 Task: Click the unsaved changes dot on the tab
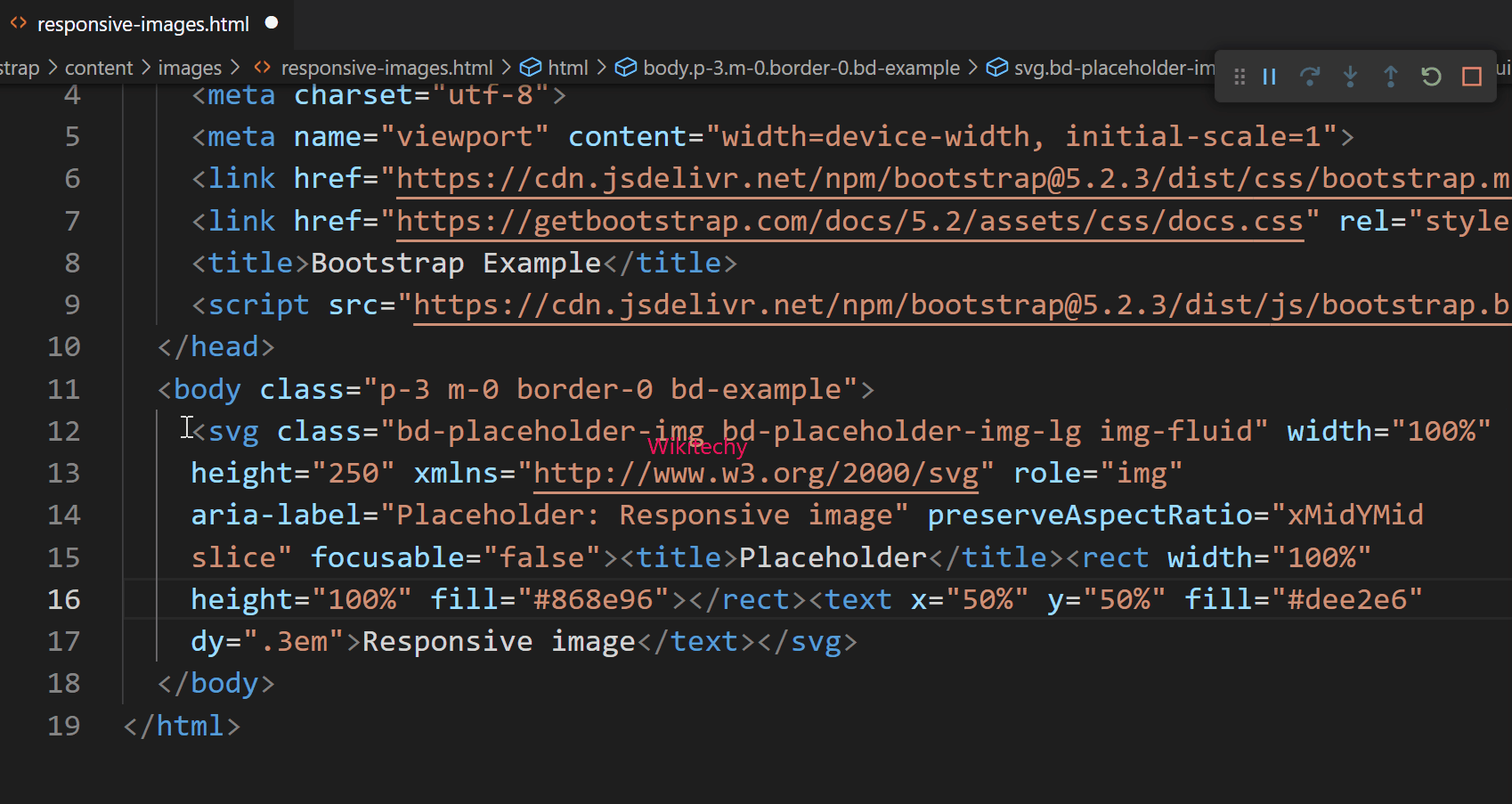click(x=271, y=23)
